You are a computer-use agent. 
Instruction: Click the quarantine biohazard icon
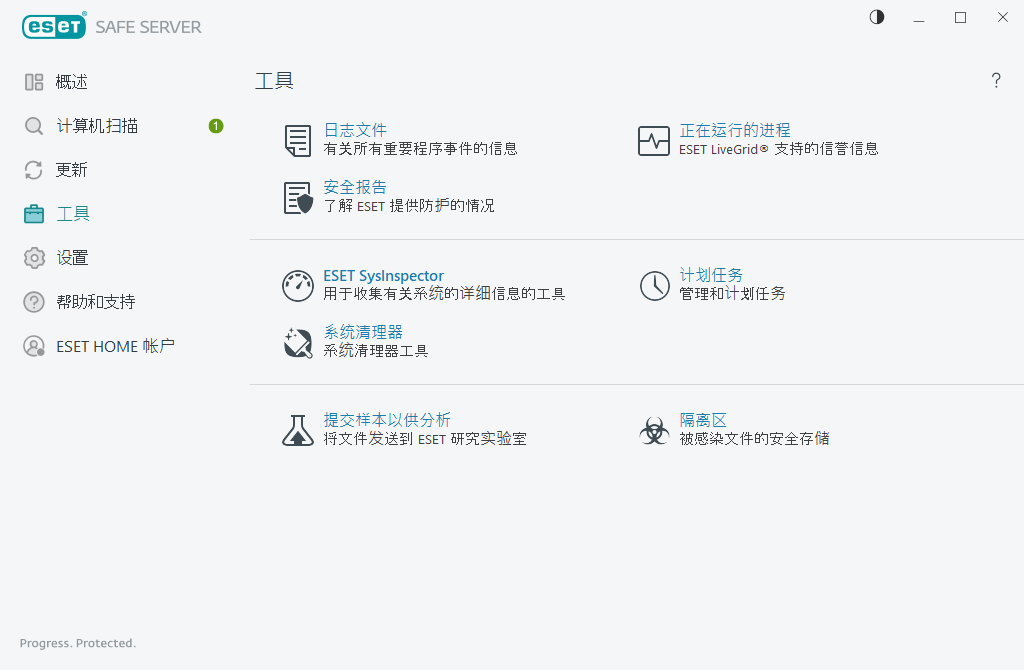pos(654,430)
